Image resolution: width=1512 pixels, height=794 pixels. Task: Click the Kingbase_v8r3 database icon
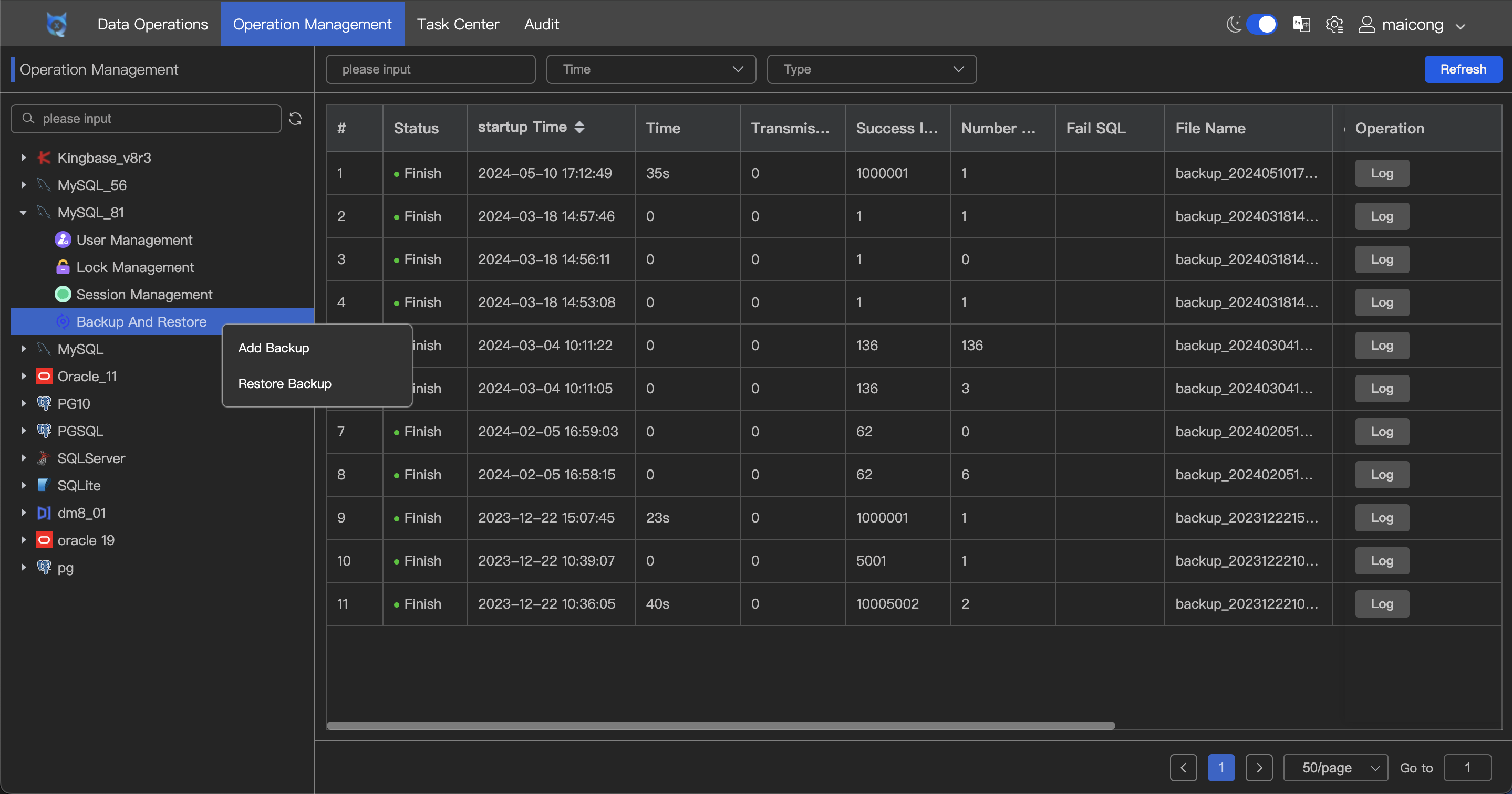[x=44, y=157]
